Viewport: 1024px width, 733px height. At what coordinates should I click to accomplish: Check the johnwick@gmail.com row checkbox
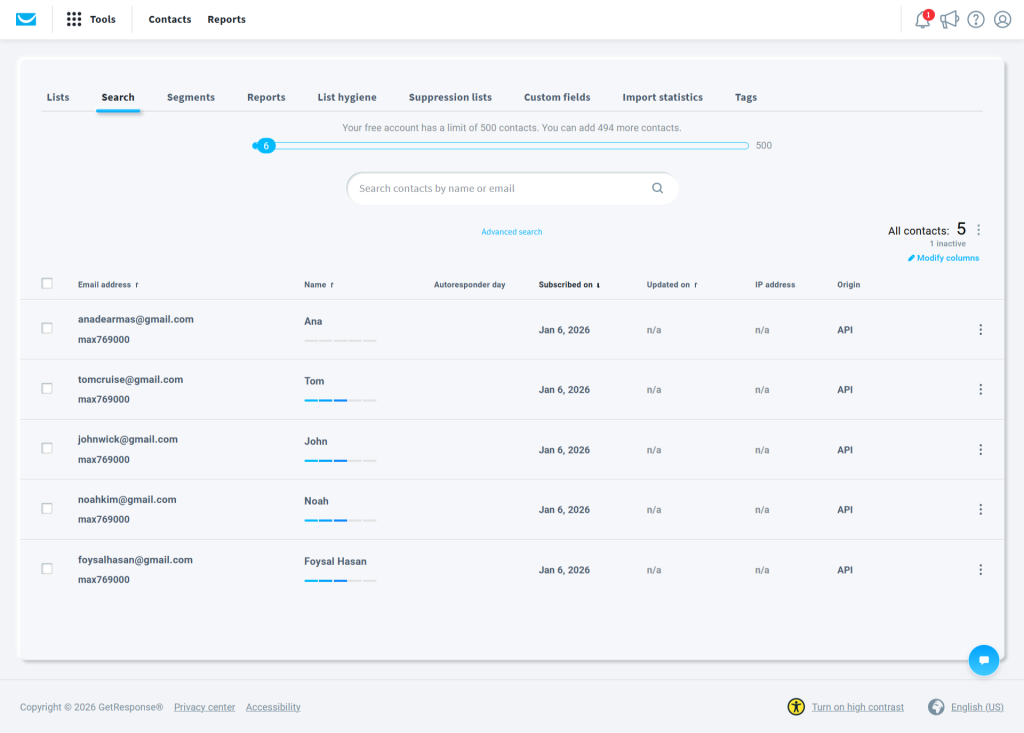pos(47,448)
